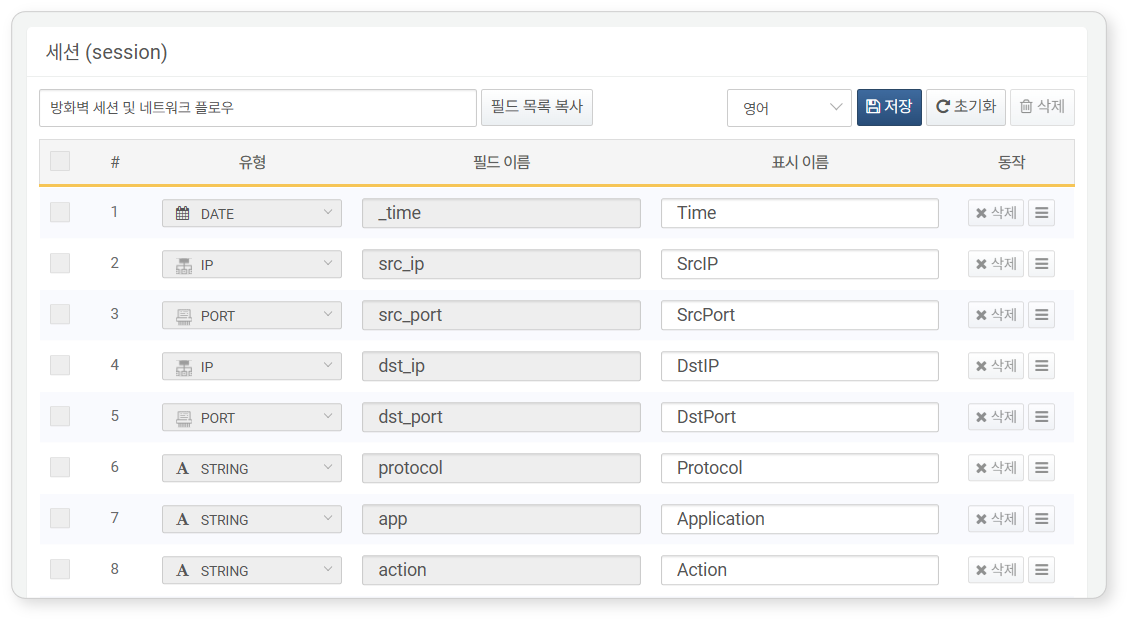Click the 필드 목록 복사 button
The width and height of the screenshot is (1129, 621).
(537, 107)
